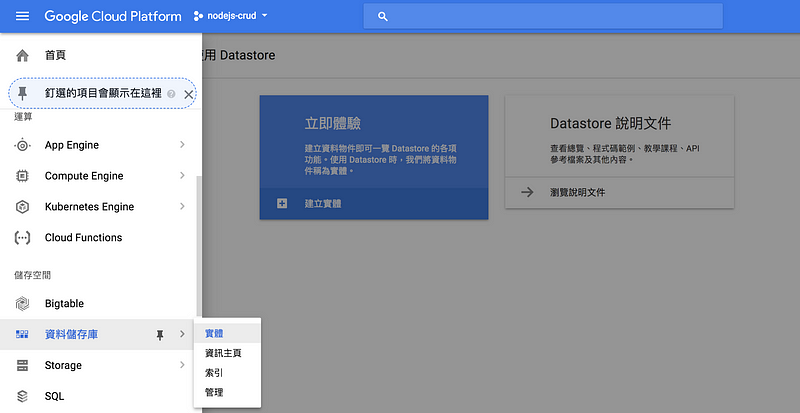Expand 資料儲存庫 submenu chevron
This screenshot has height=413, width=800.
tap(182, 334)
